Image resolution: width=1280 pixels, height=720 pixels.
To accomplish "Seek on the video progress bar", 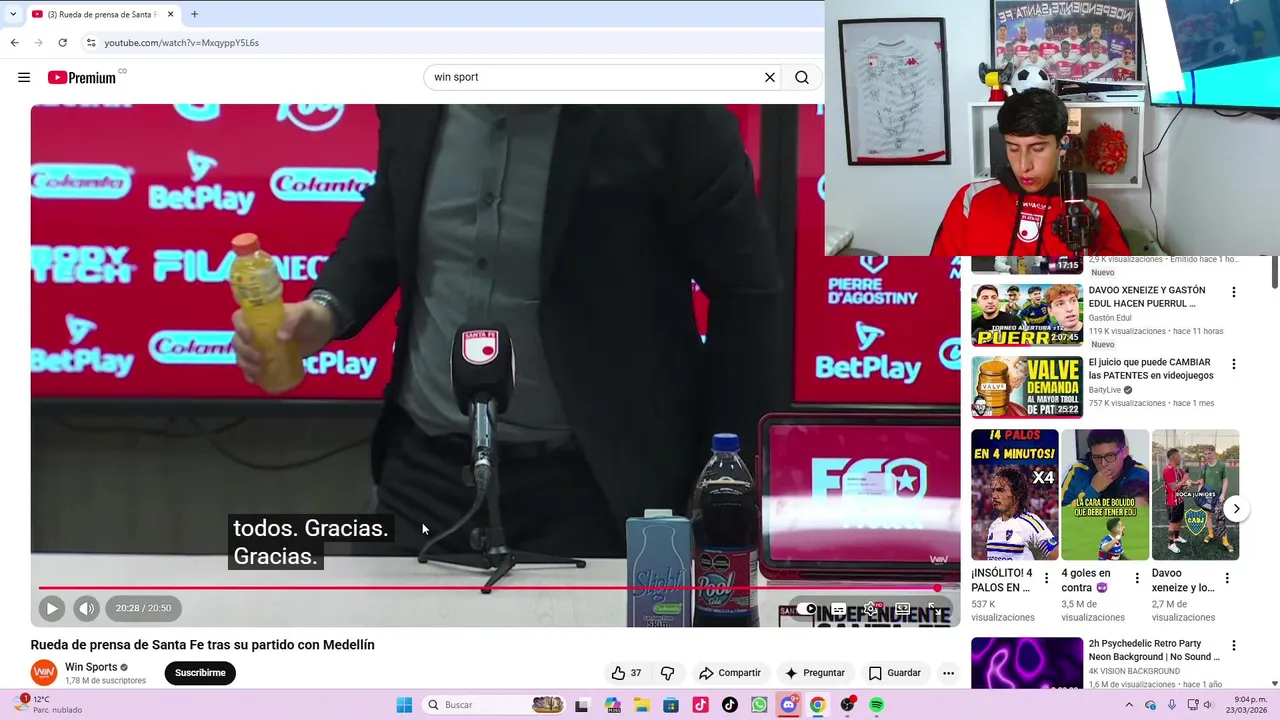I will click(495, 588).
